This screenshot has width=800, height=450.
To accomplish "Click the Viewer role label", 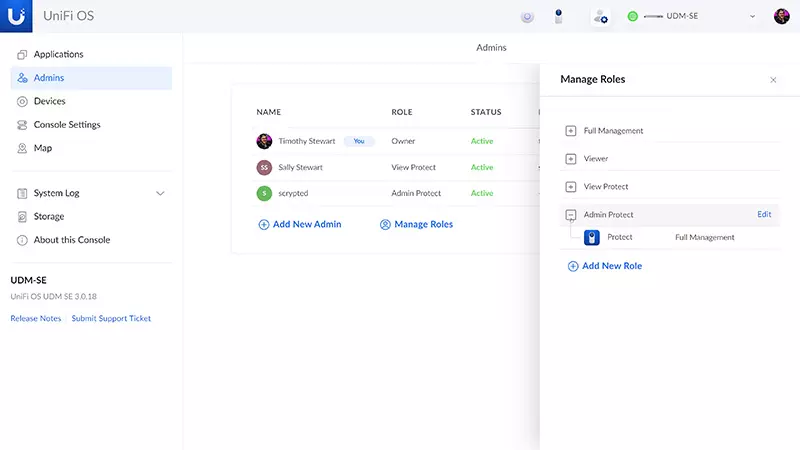I will (x=595, y=159).
